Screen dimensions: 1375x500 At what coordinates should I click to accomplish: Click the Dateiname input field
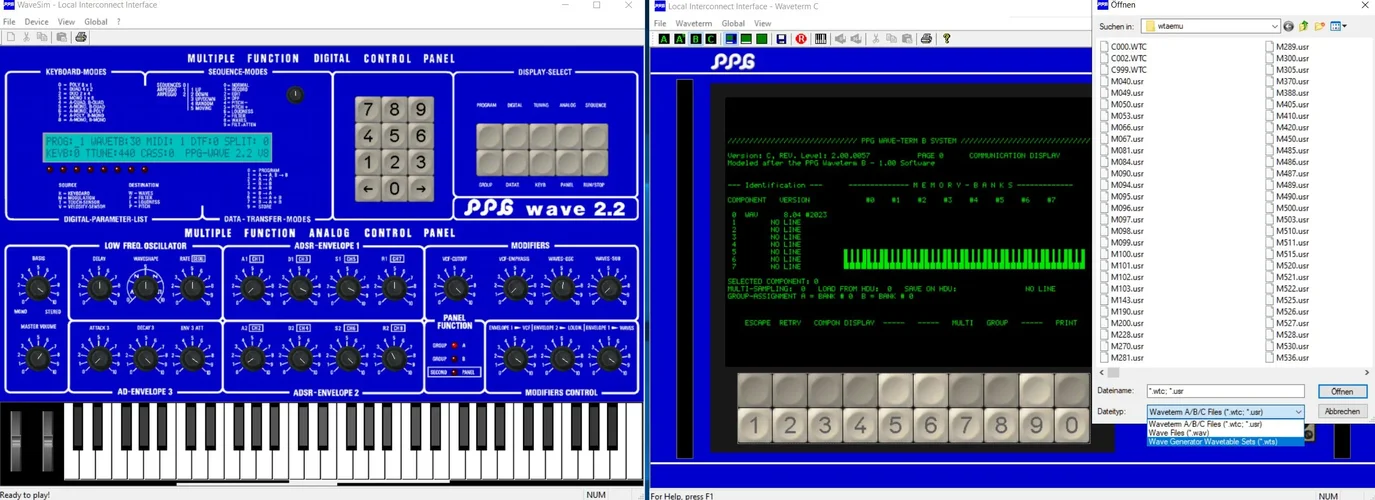[1225, 392]
